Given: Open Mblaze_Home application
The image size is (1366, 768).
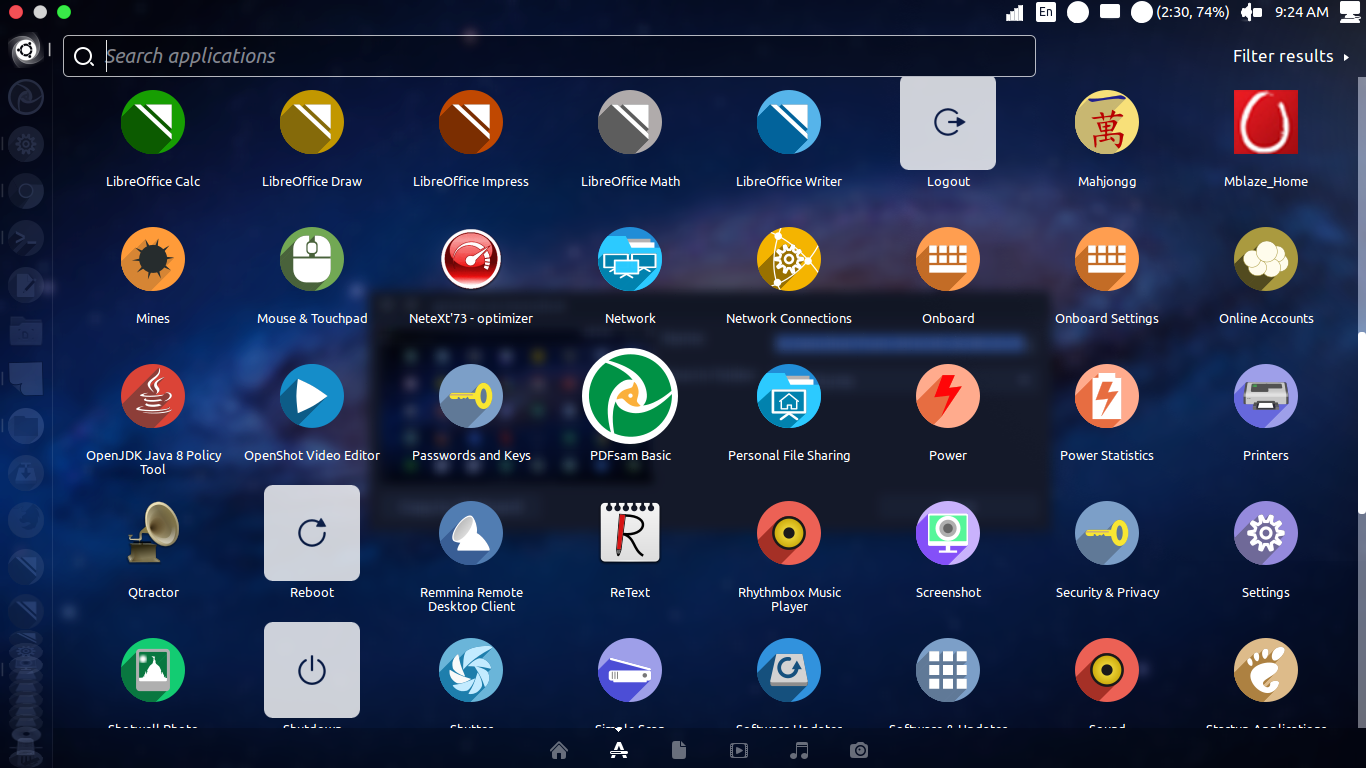Looking at the screenshot, I should click(x=1266, y=122).
